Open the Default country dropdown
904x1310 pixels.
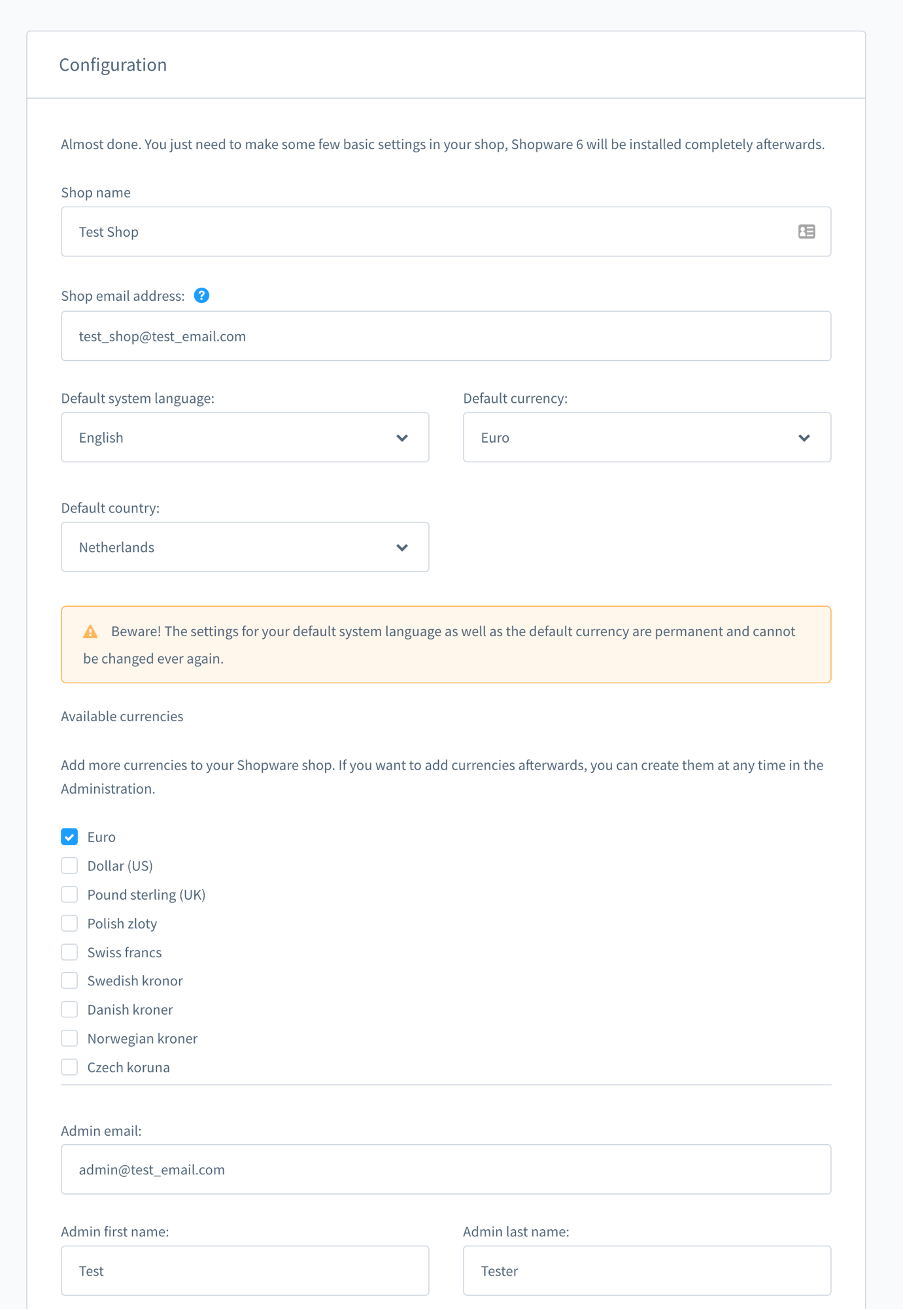245,547
